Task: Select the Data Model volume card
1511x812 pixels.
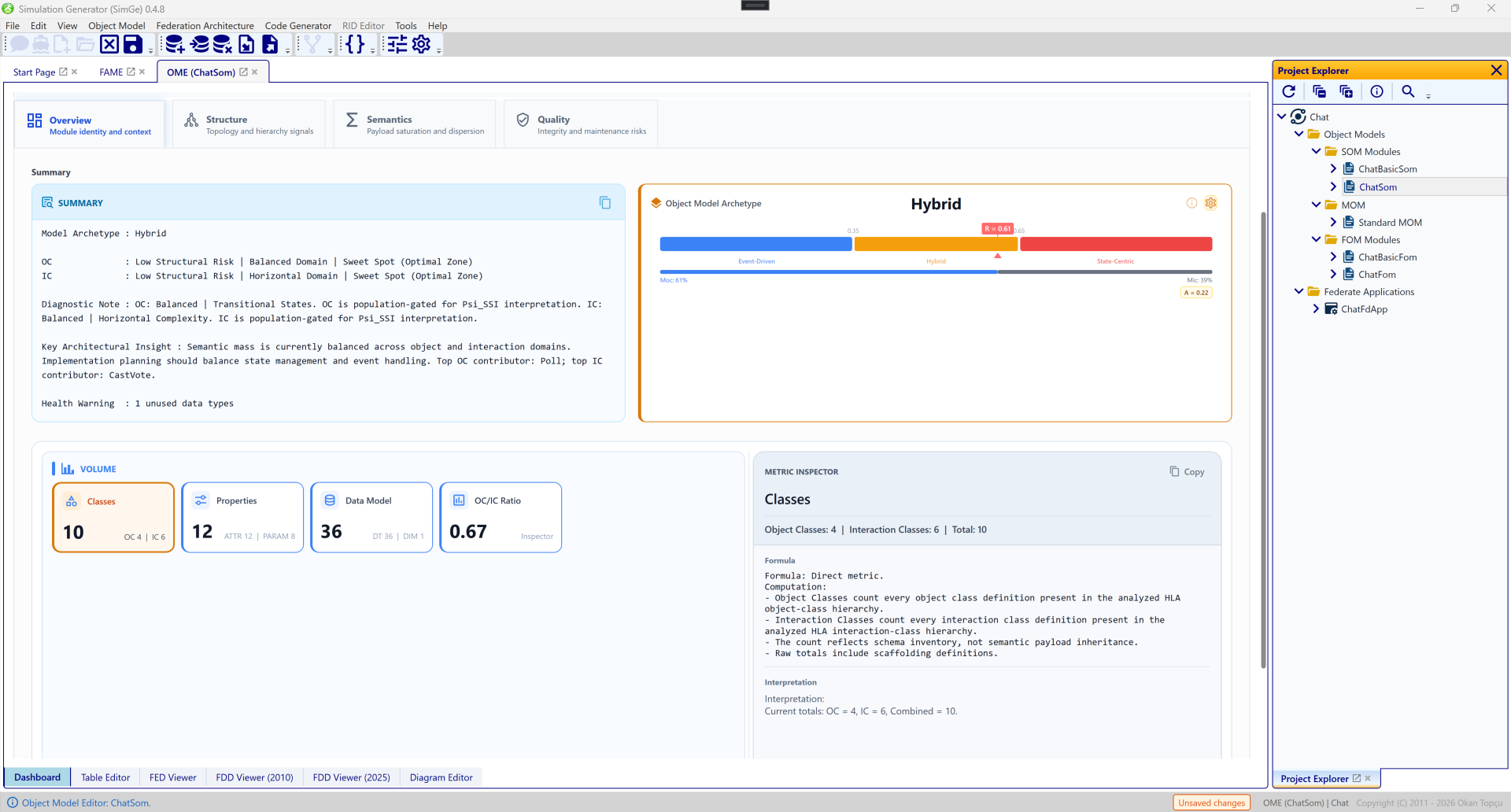Action: (371, 518)
